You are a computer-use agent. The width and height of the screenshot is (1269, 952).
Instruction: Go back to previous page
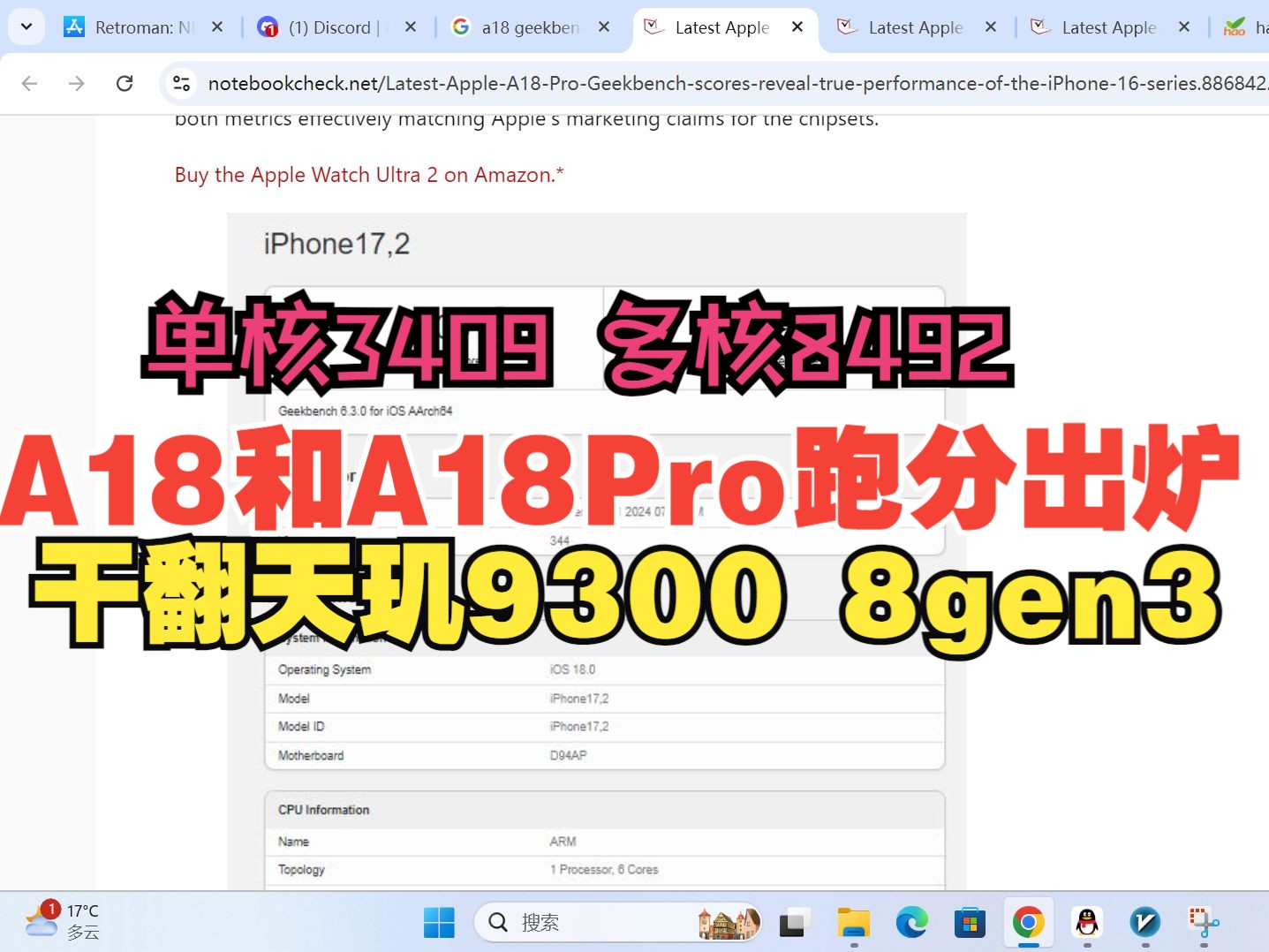[29, 83]
